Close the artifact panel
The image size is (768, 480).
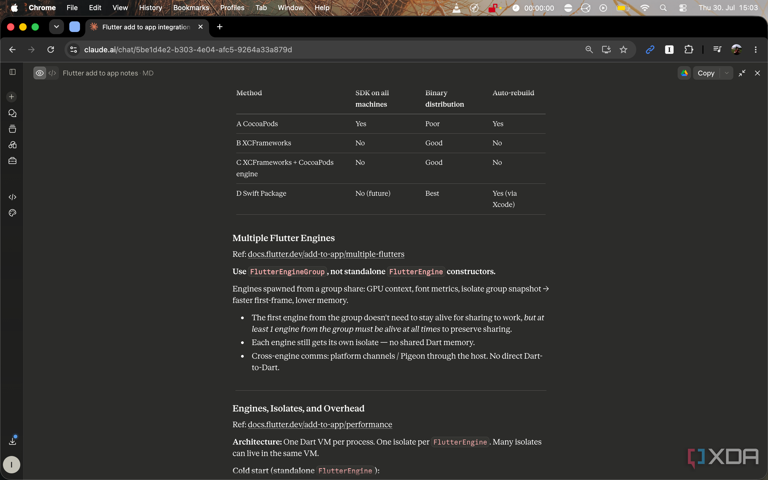tap(757, 73)
